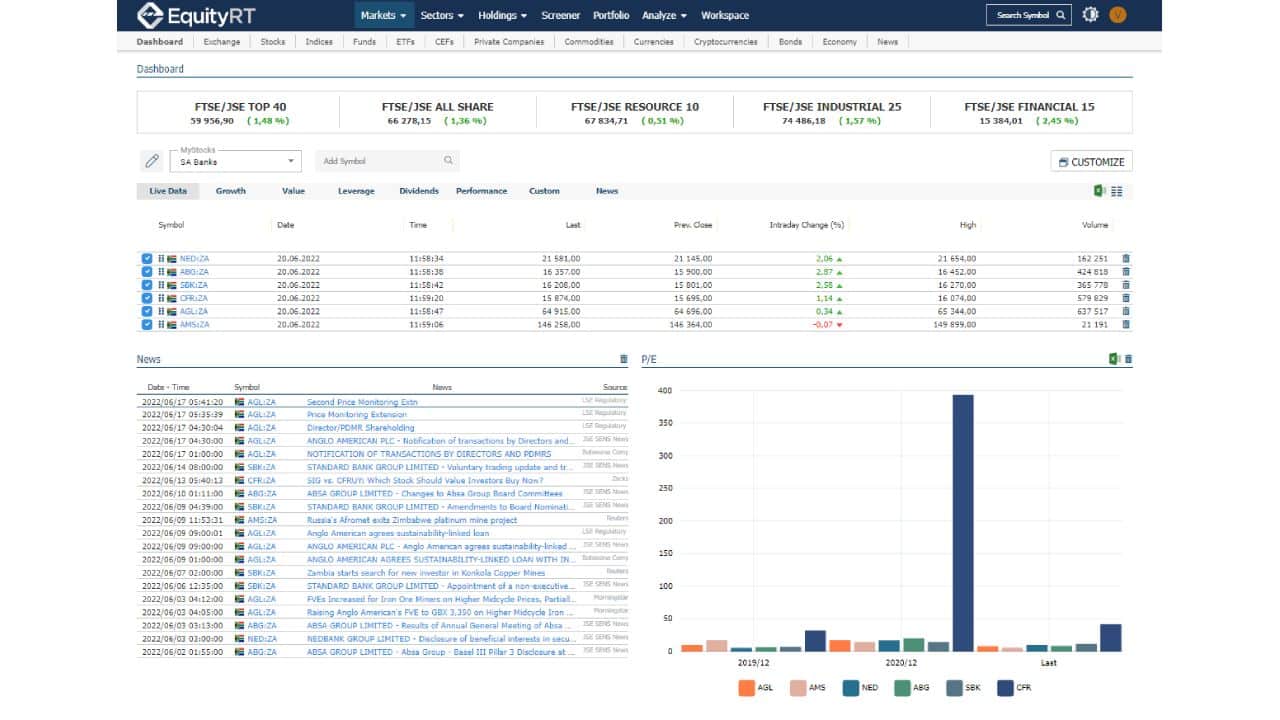Open the Workspace menu item
This screenshot has height=720, width=1280.
(725, 15)
